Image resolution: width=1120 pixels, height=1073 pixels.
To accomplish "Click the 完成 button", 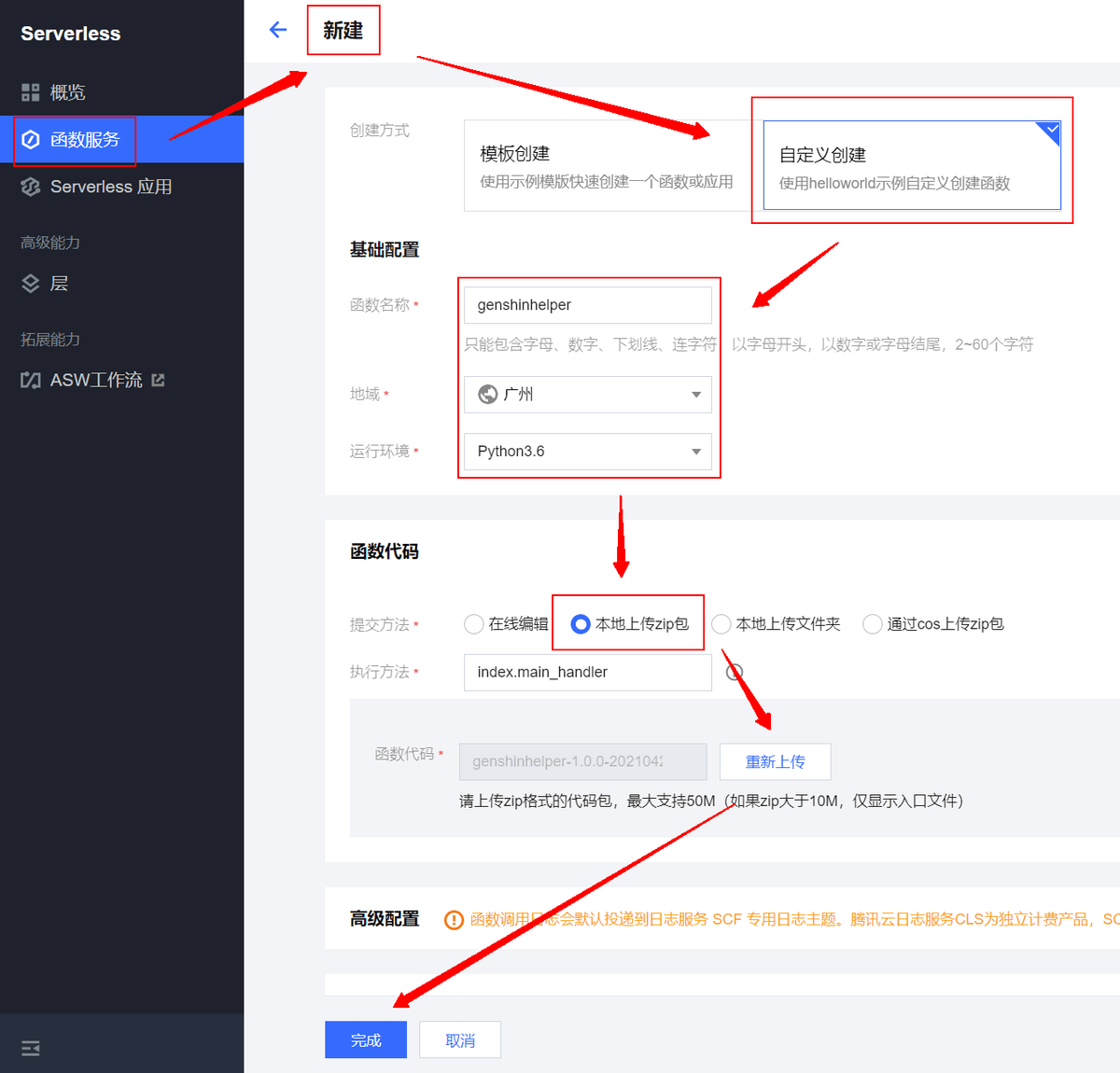I will tap(366, 1039).
